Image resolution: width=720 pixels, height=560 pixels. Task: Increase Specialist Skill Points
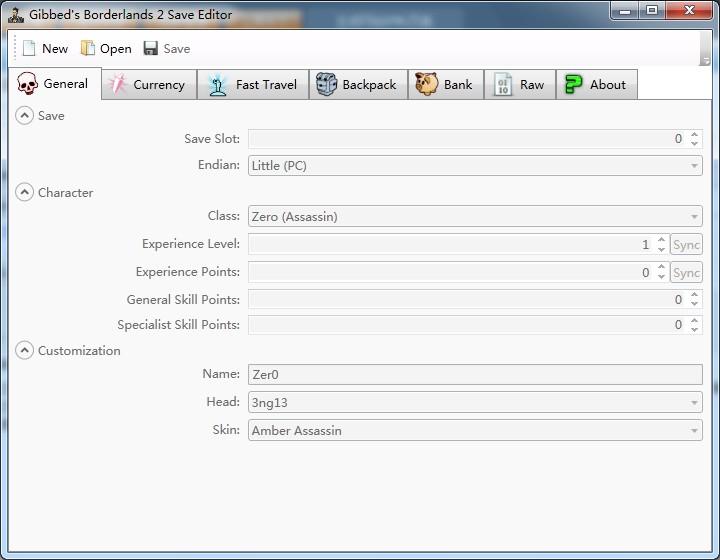click(694, 320)
